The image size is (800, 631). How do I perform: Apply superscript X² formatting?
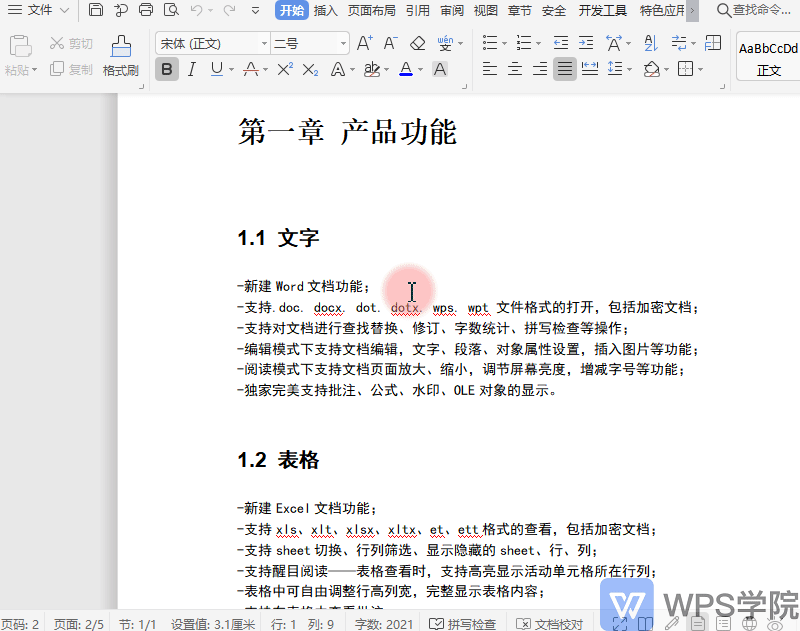pos(285,69)
